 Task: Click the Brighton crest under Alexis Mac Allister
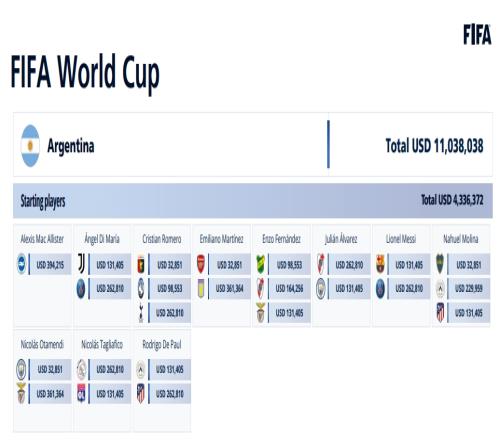point(22,264)
